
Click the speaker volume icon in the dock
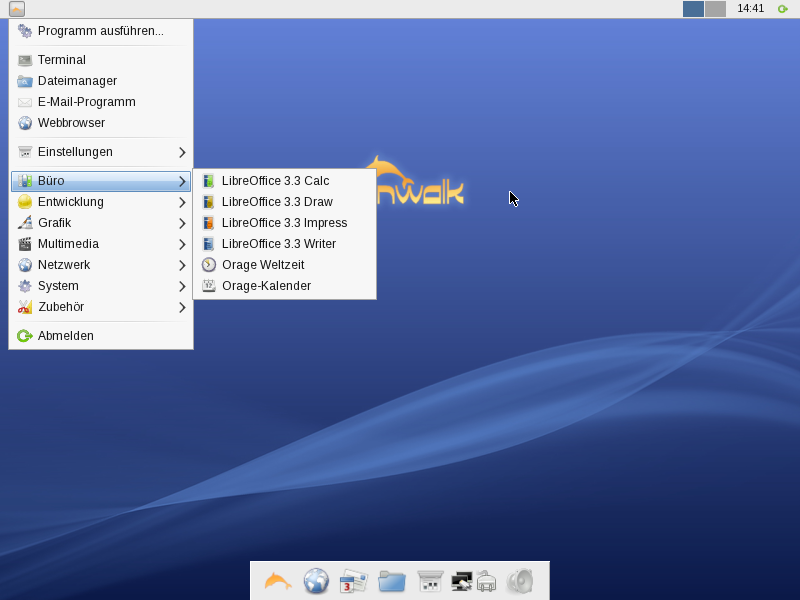click(520, 581)
